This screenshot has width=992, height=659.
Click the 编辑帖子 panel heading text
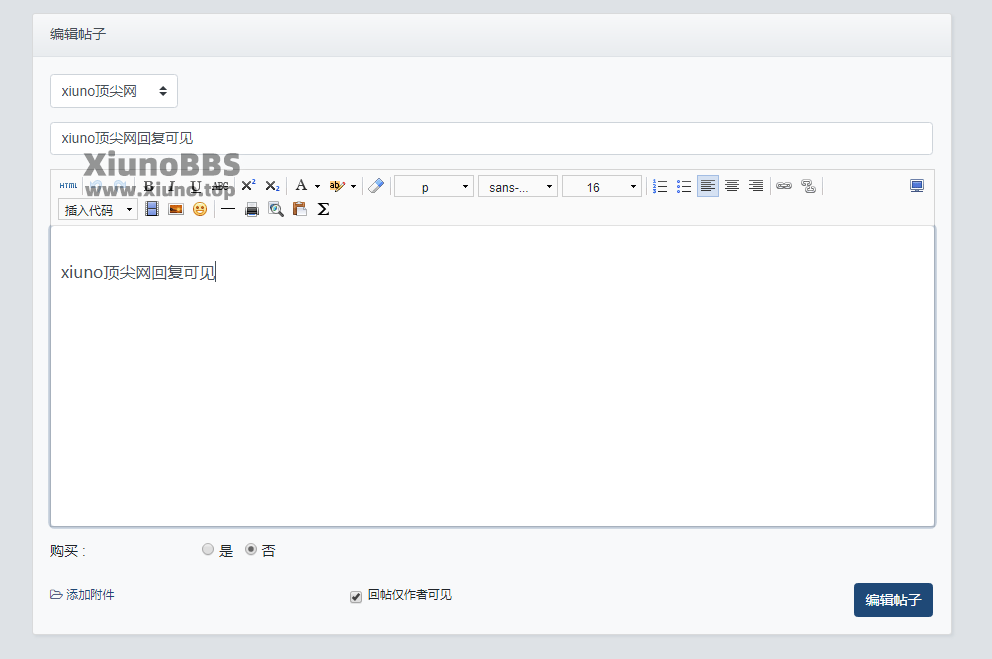[x=78, y=34]
